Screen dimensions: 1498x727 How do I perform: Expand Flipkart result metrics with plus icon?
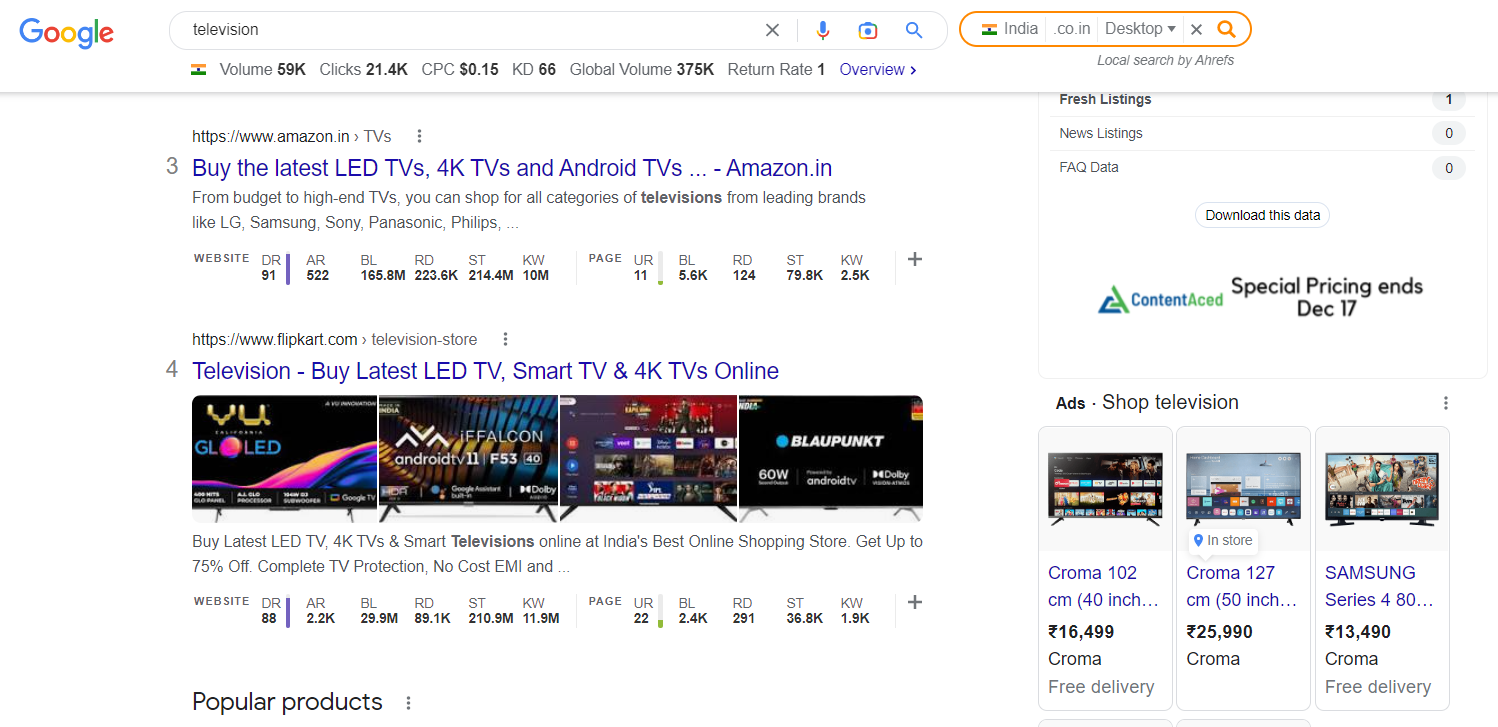pyautogui.click(x=914, y=602)
